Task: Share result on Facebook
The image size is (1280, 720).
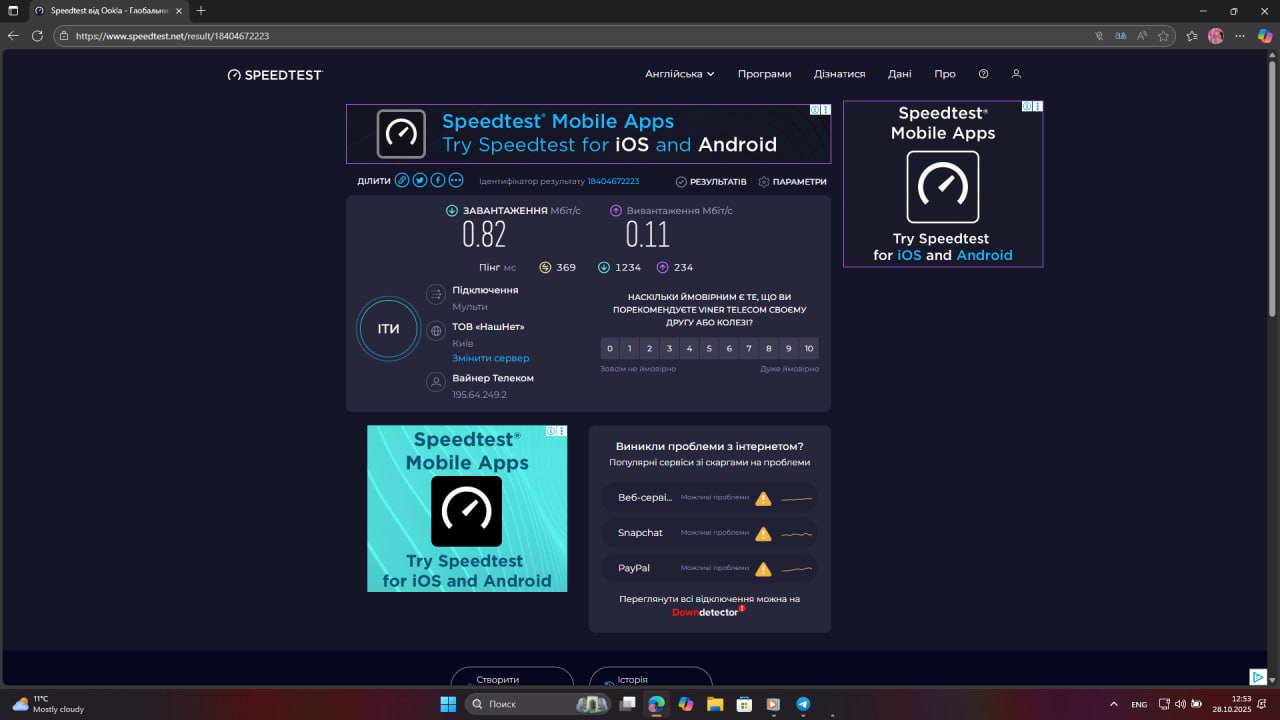Action: (x=438, y=181)
